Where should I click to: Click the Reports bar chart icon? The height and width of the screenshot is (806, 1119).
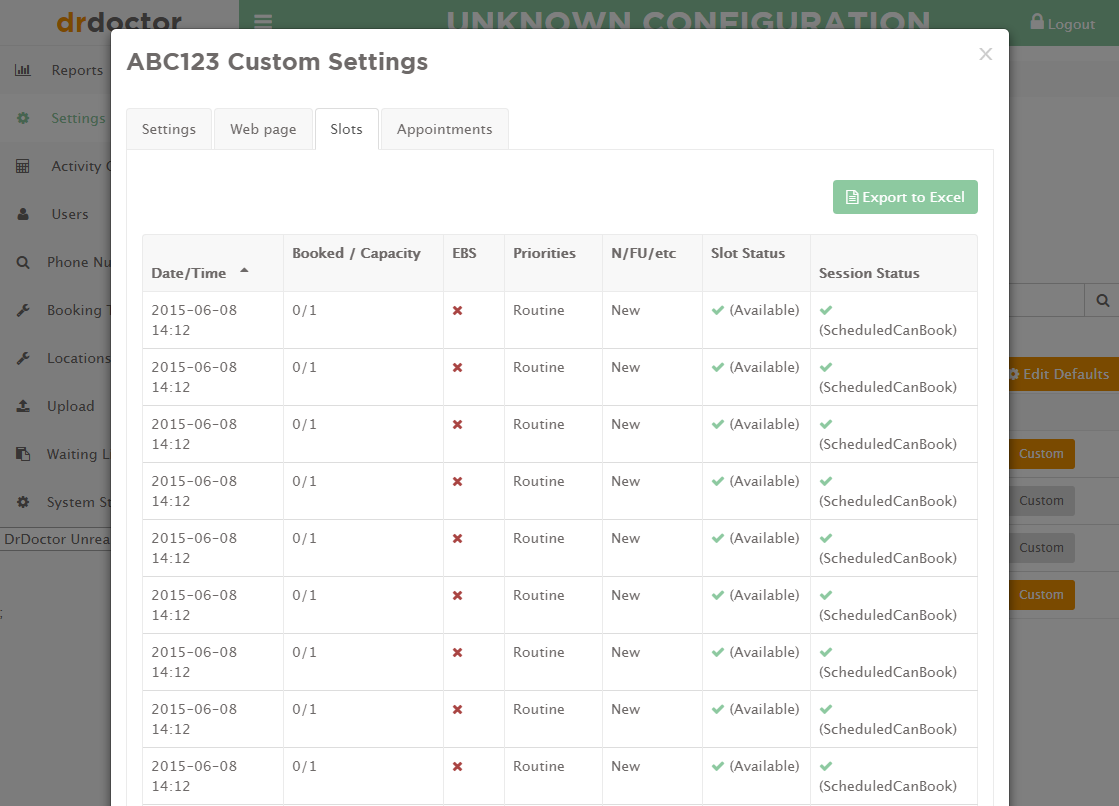click(x=23, y=70)
